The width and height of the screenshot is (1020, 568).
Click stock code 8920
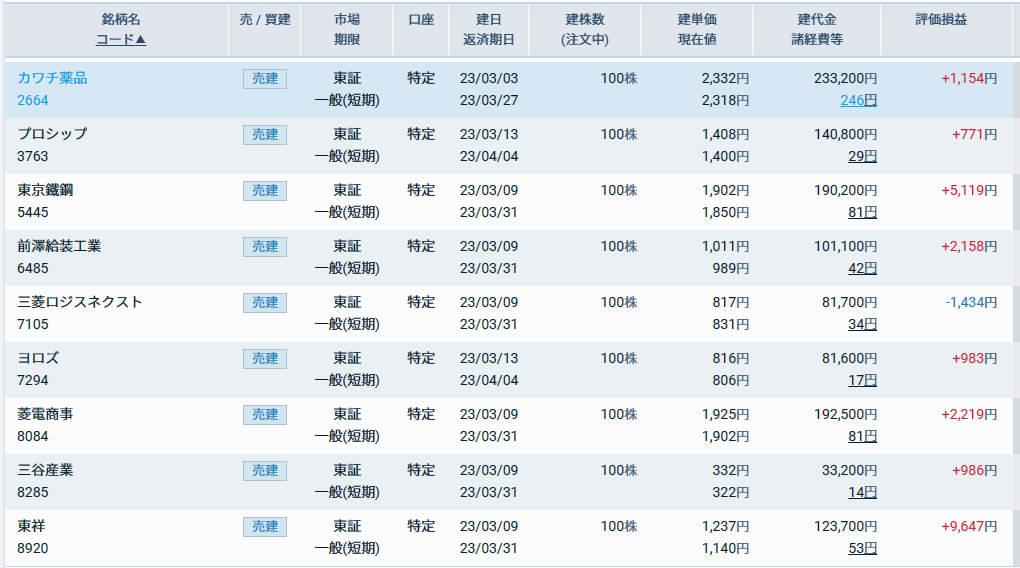tap(33, 548)
